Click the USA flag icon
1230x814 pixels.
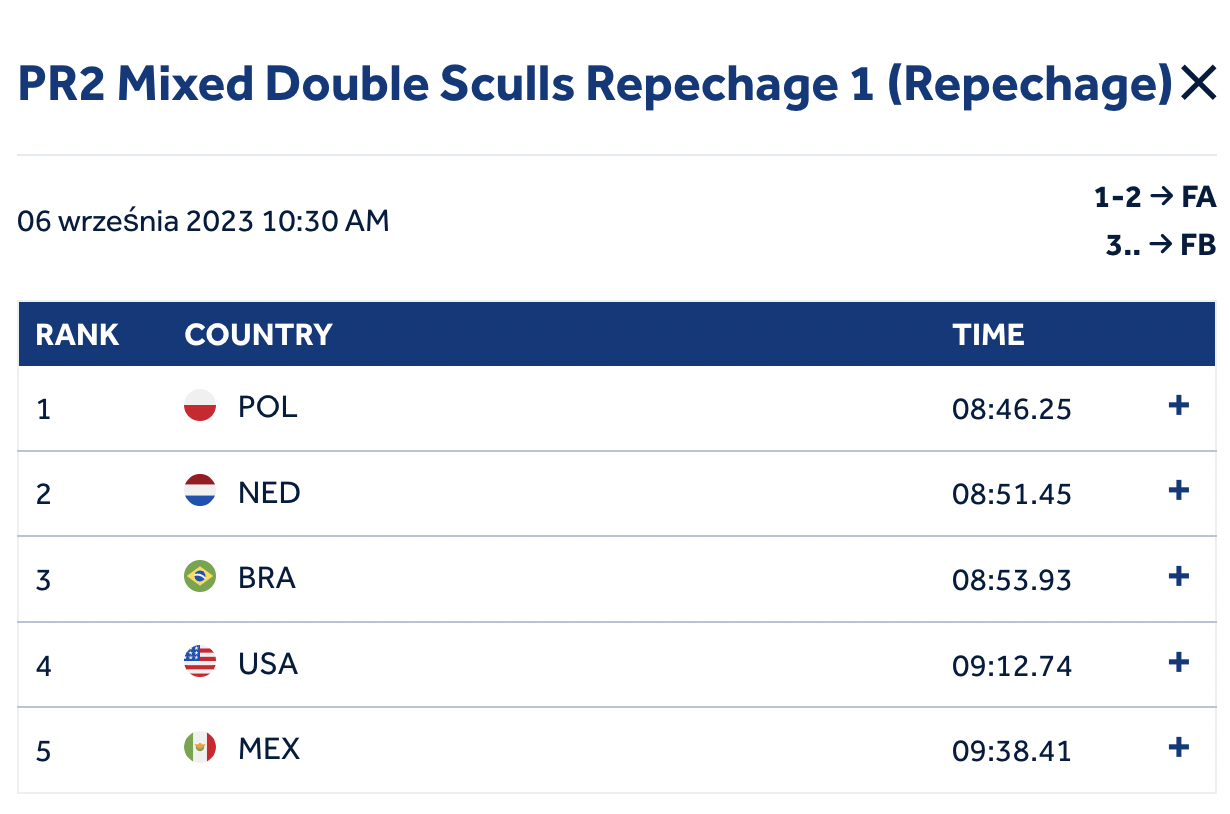200,661
